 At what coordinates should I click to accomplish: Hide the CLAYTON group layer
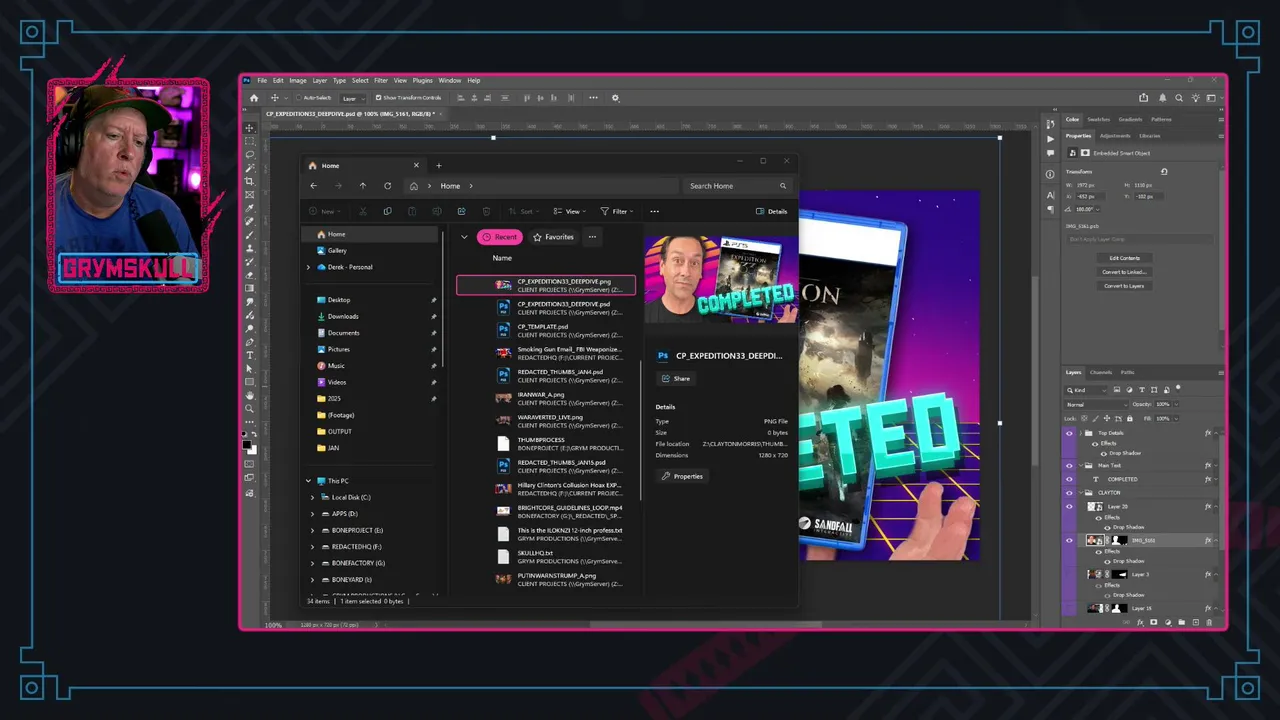pyautogui.click(x=1069, y=493)
